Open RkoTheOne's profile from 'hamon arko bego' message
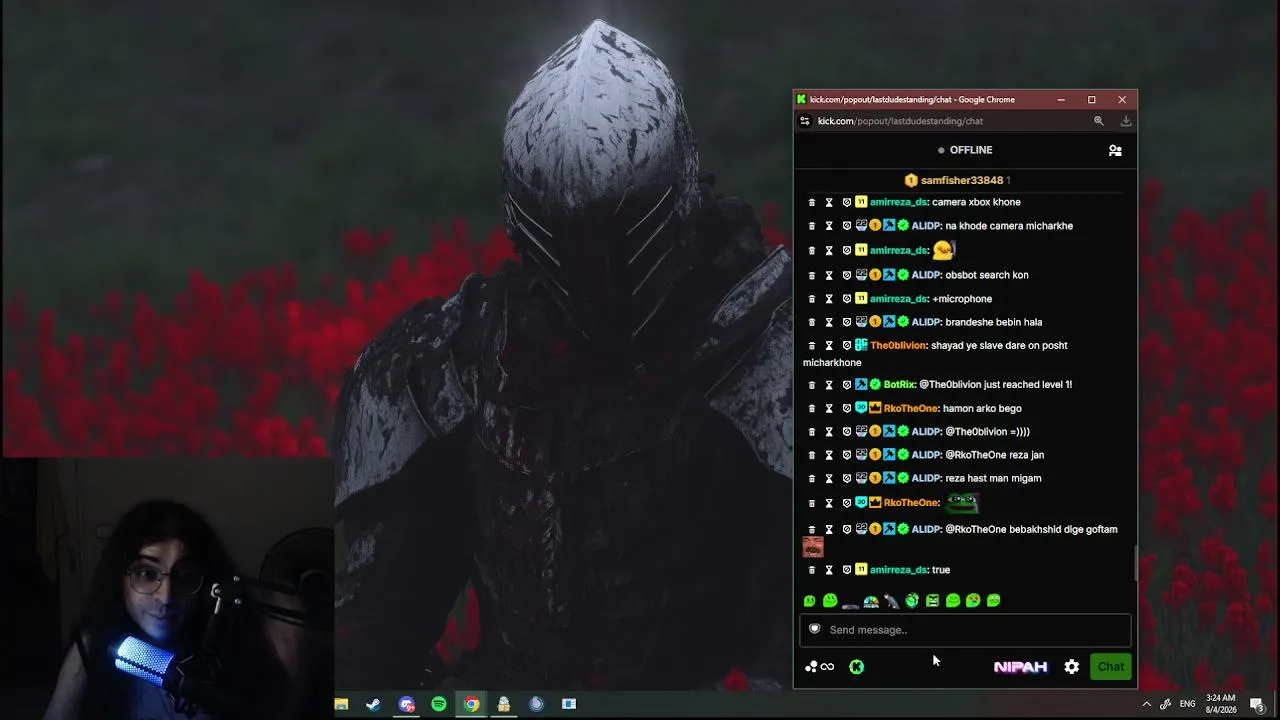This screenshot has height=720, width=1280. pos(911,409)
